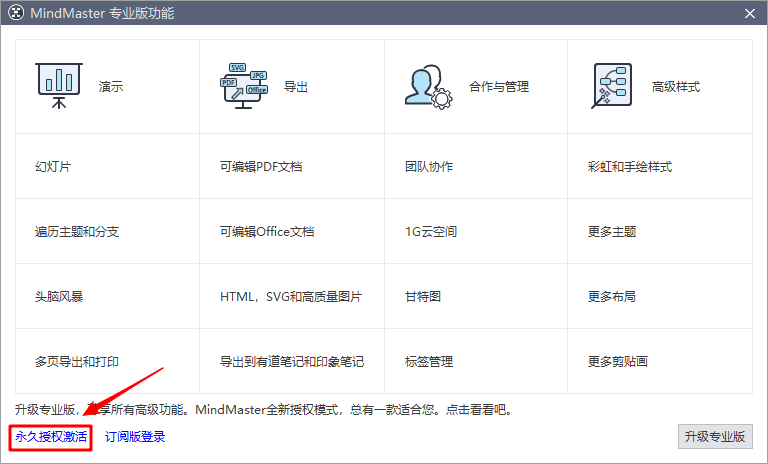Click the 彩虹和手绘样式 feature cell
The width and height of the screenshot is (768, 464).
(x=660, y=166)
